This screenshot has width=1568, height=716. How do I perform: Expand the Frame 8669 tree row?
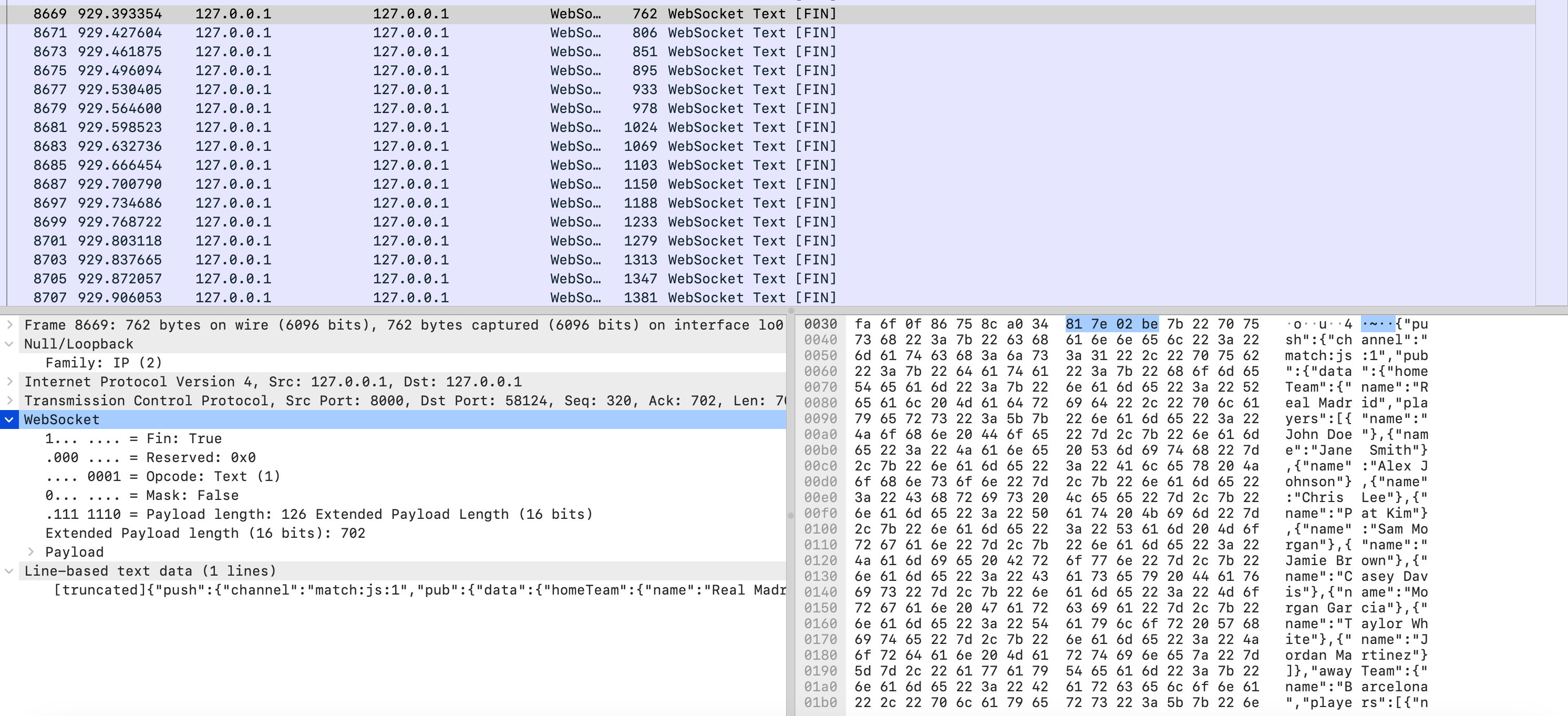tap(10, 325)
